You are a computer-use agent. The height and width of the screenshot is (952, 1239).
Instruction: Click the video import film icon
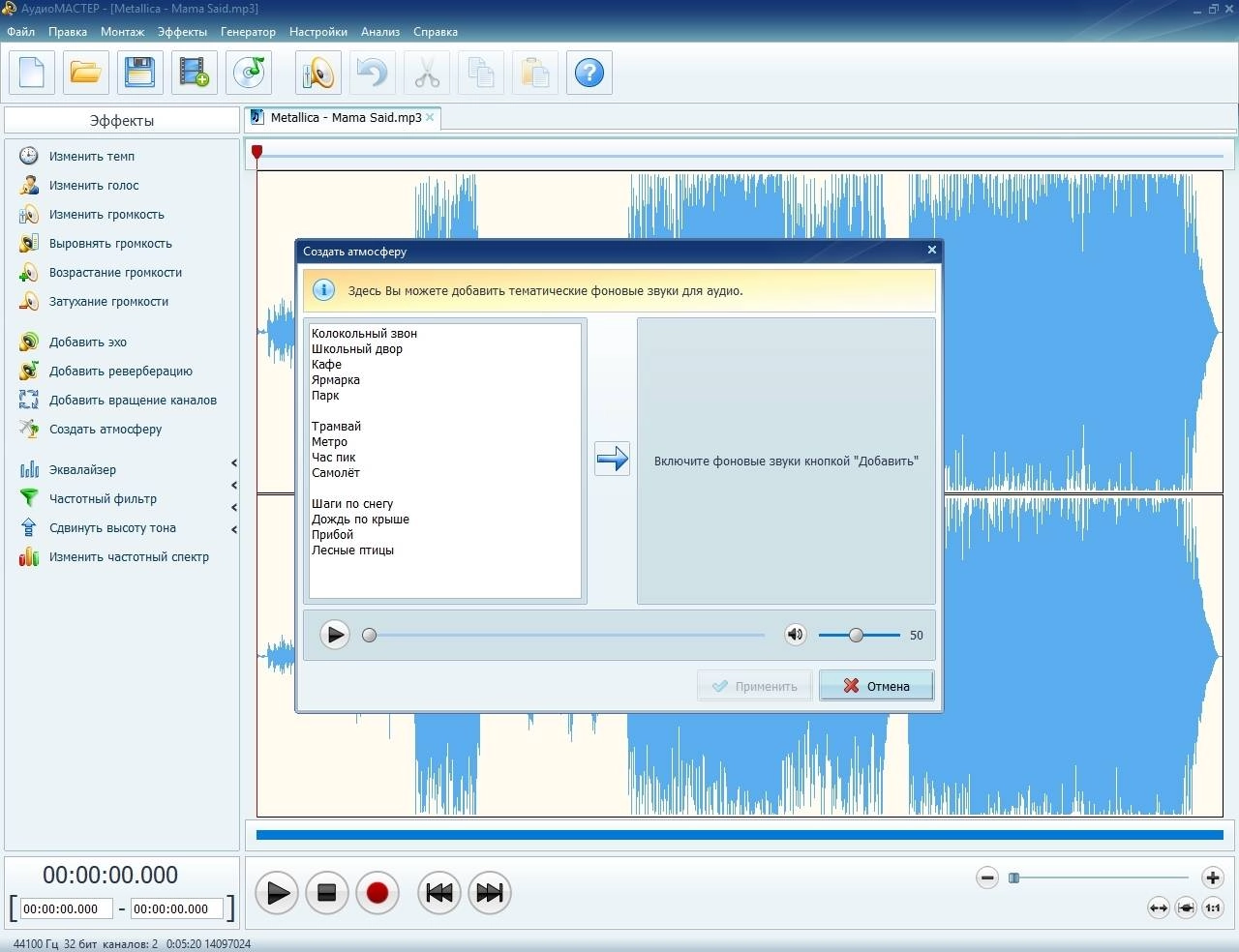pyautogui.click(x=195, y=73)
